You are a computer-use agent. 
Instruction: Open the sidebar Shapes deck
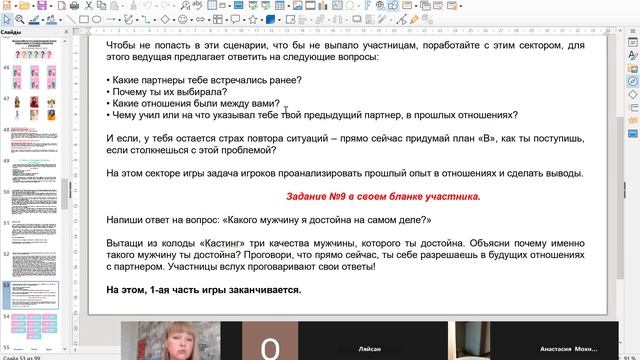(633, 94)
